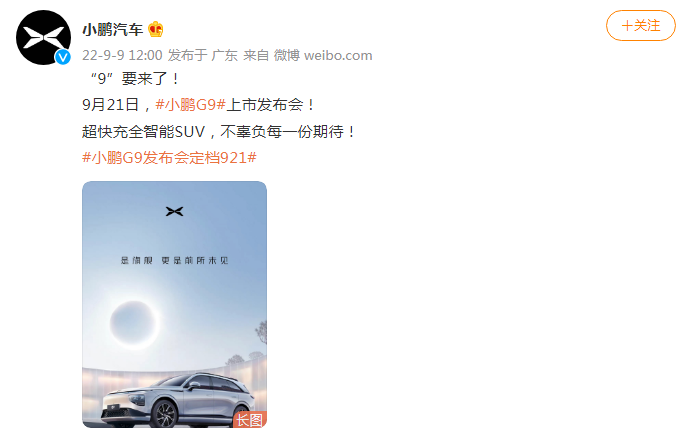This screenshot has height=440, width=691.
Task: Click the poster slogan text 更是前所未见
Action: click(x=195, y=261)
